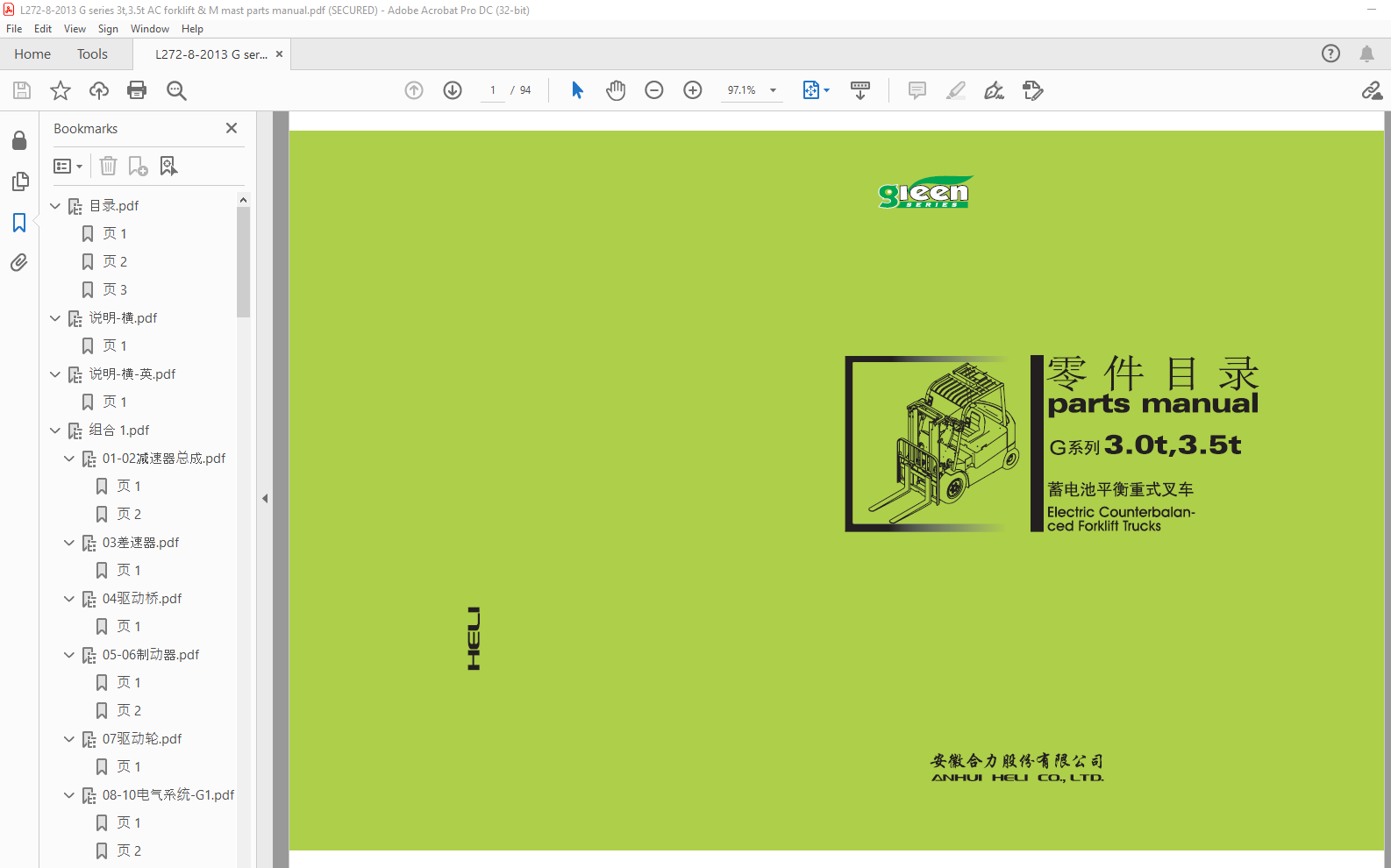The height and width of the screenshot is (868, 1391).
Task: Open the File menu
Action: 14,29
